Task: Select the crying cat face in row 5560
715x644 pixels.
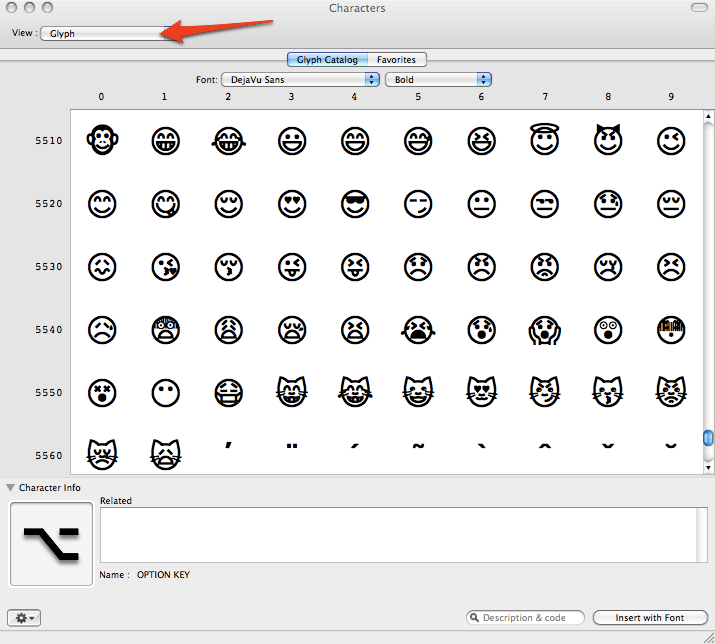Action: 102,454
